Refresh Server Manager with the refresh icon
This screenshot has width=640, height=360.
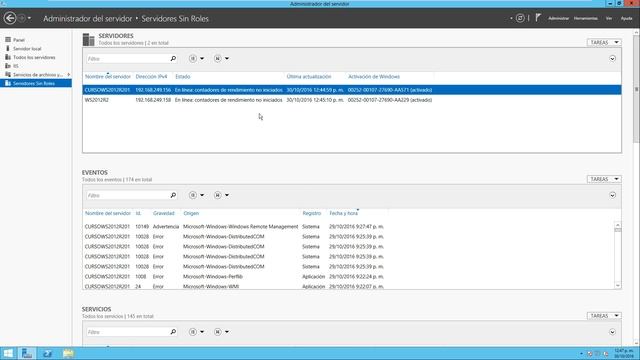520,18
